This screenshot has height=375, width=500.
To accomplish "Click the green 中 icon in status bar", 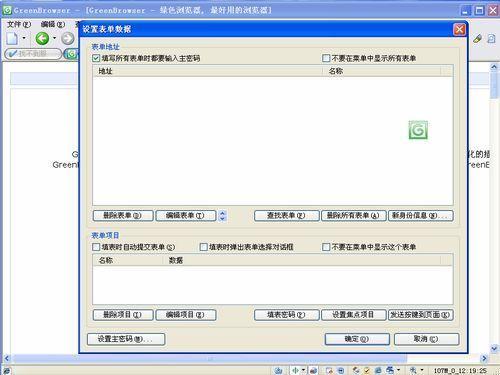I will point(295,370).
